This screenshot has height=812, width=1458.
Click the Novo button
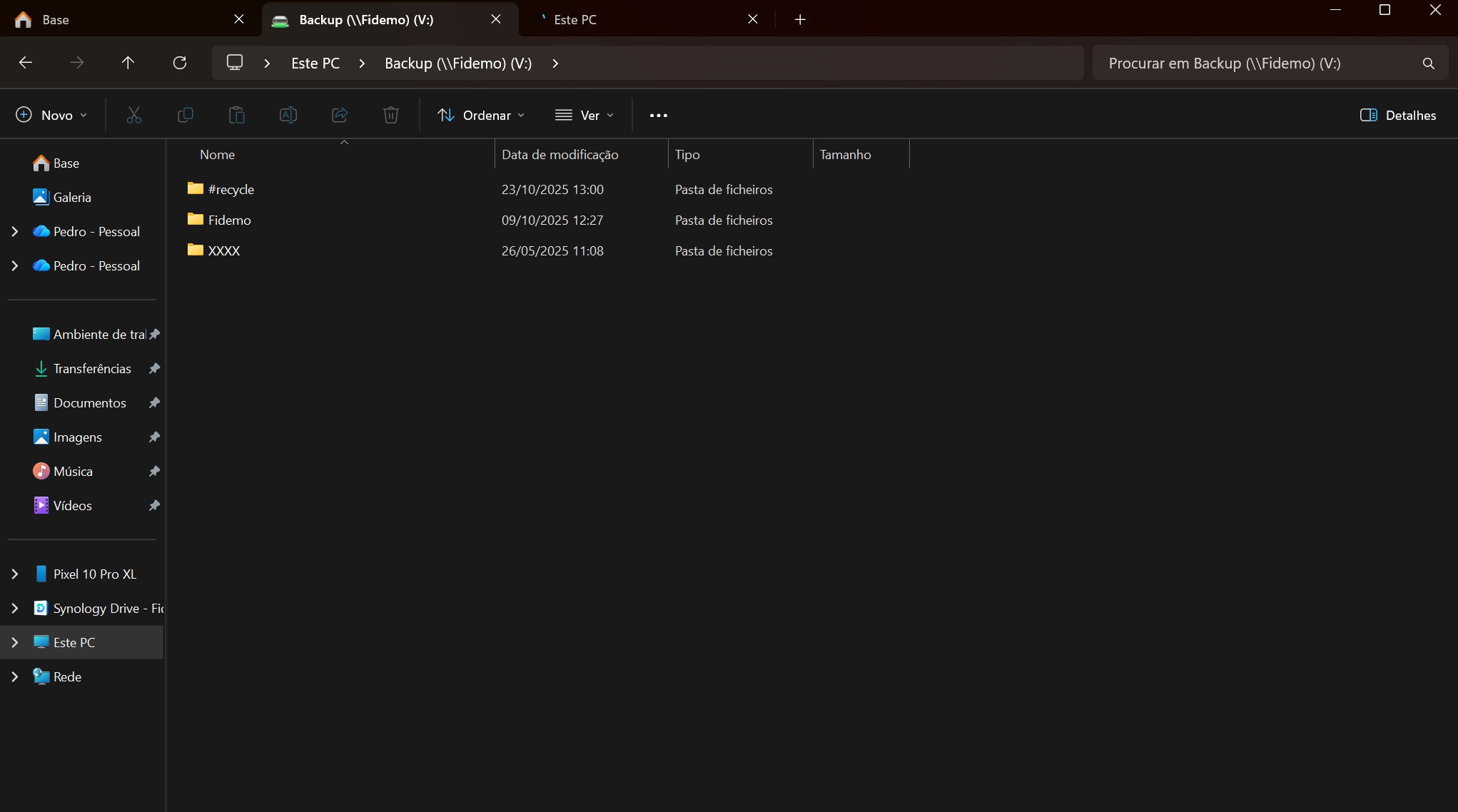click(x=50, y=115)
